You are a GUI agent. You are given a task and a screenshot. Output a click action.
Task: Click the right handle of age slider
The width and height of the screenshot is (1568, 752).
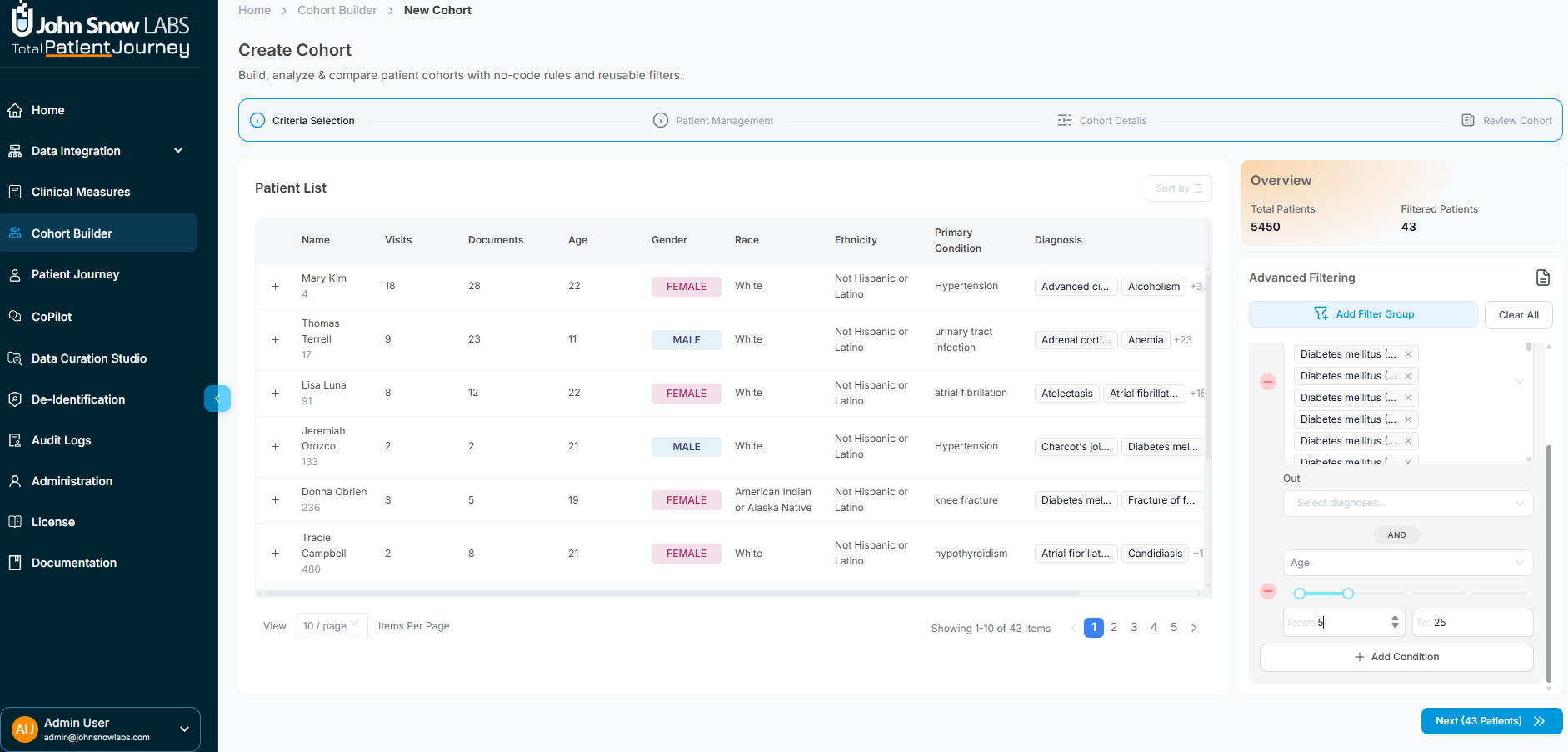point(1348,594)
